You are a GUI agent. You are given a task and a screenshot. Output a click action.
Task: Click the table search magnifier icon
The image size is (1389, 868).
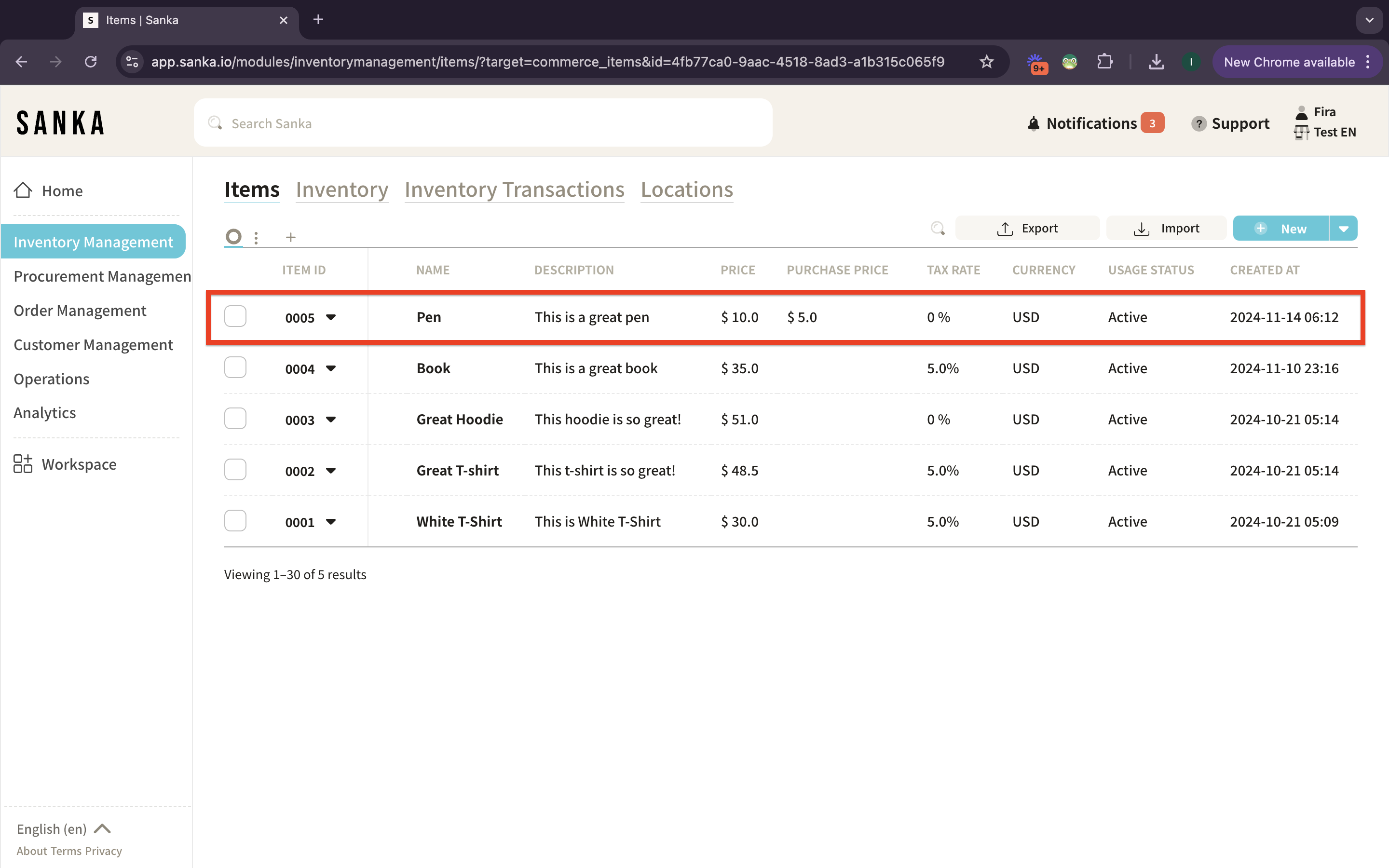point(937,229)
